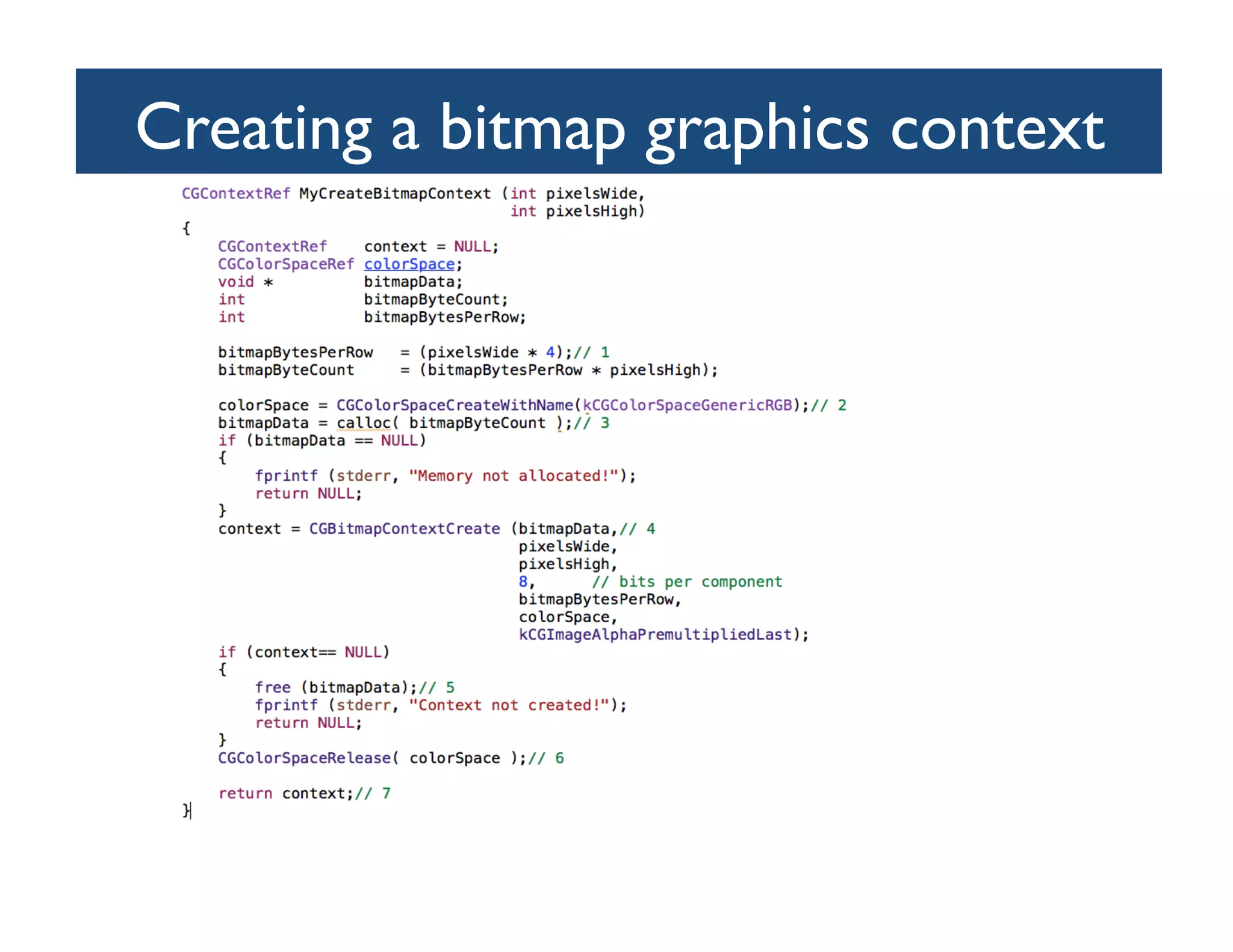Click the 'if (bitmapData == NULL)' line
1233x952 pixels.
pyautogui.click(x=322, y=440)
